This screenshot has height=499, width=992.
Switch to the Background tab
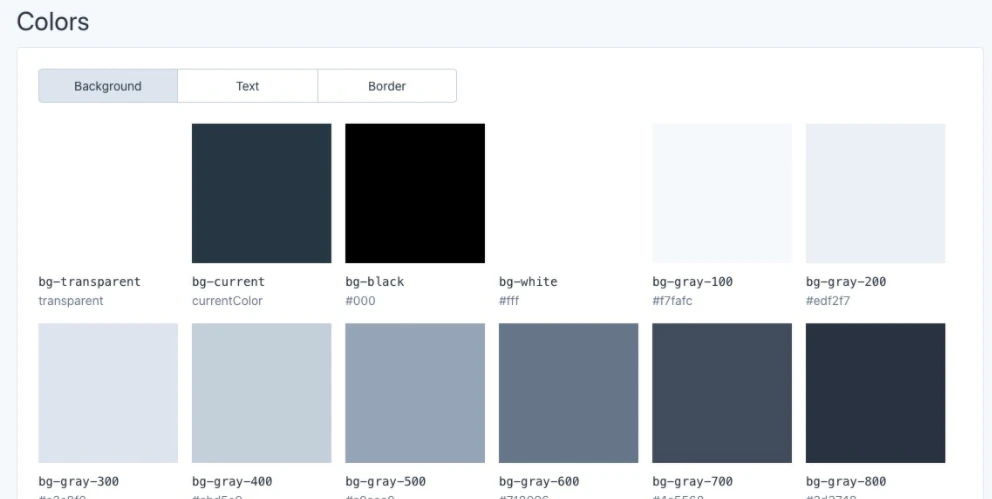point(108,86)
